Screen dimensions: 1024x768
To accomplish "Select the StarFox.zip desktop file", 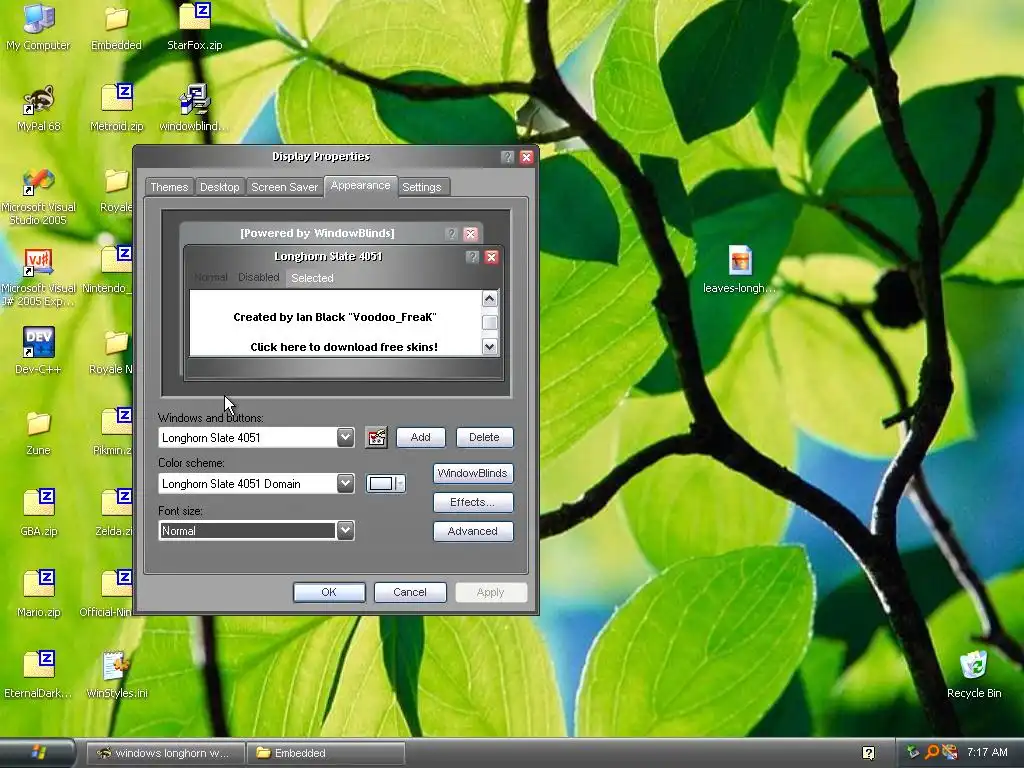I will coord(195,26).
